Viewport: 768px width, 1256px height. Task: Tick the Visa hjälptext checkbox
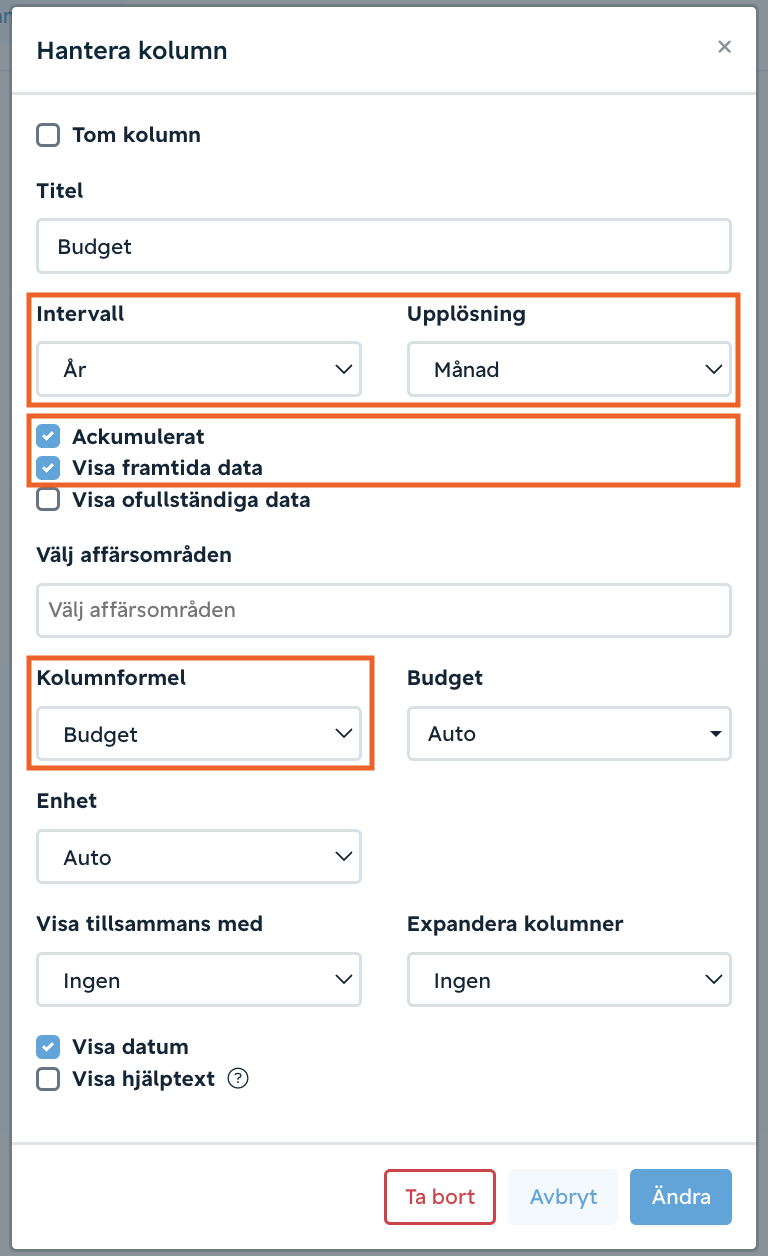[48, 1079]
